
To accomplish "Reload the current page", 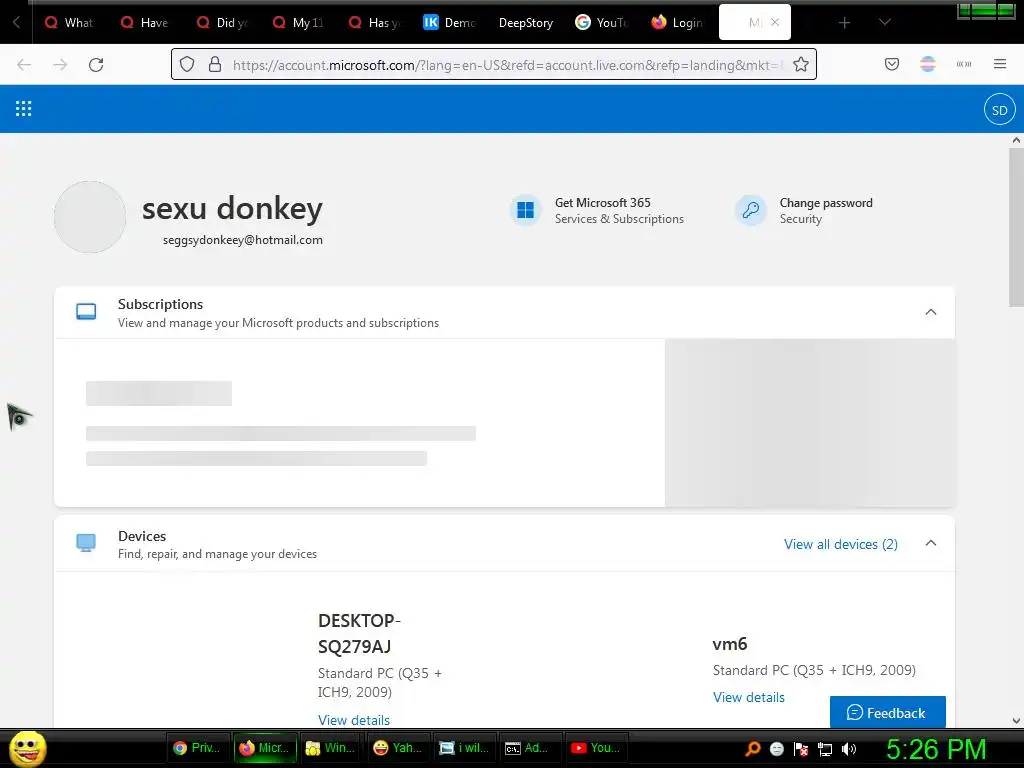I will 96,65.
